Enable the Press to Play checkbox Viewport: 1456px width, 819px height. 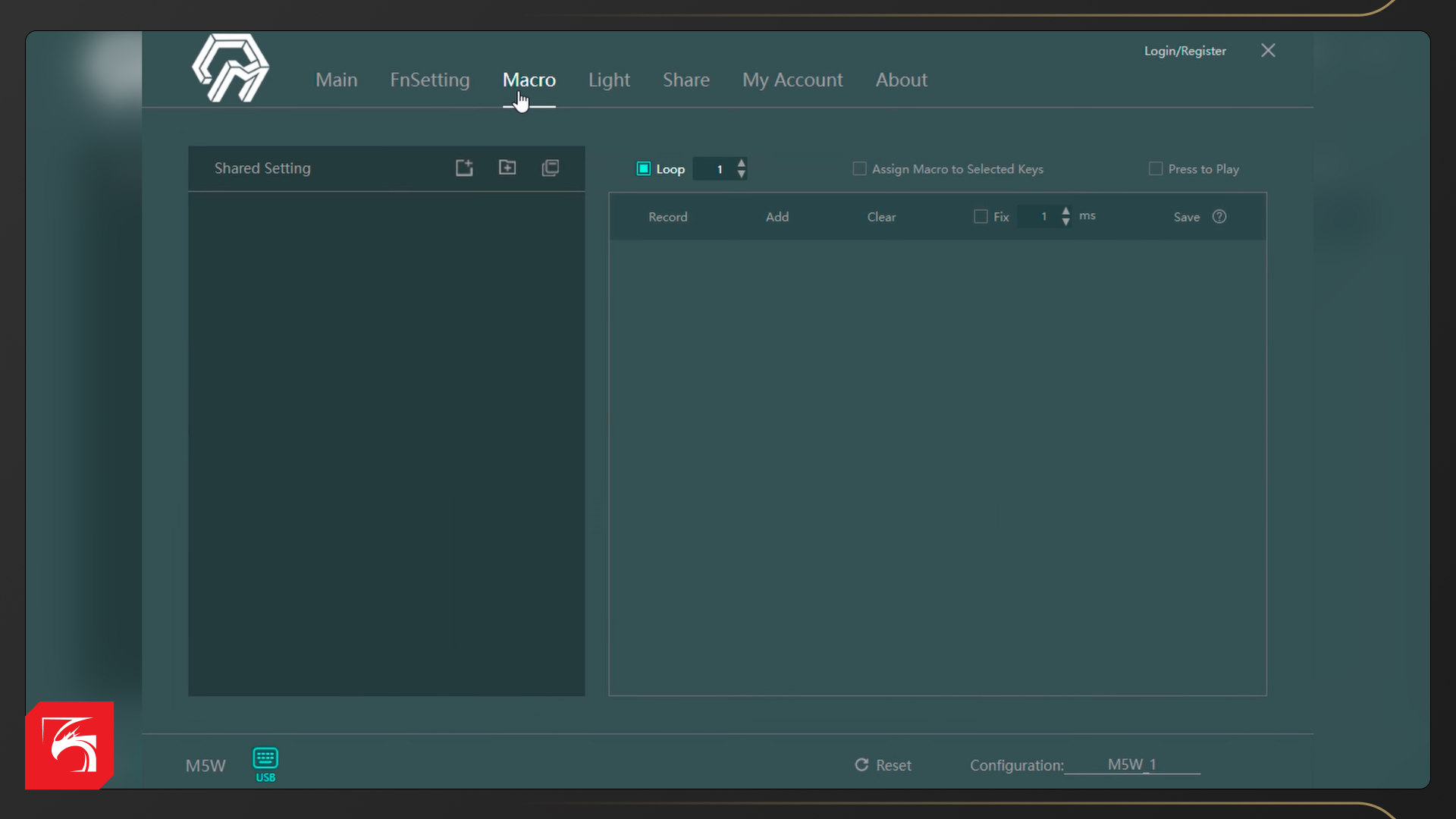pyautogui.click(x=1156, y=168)
